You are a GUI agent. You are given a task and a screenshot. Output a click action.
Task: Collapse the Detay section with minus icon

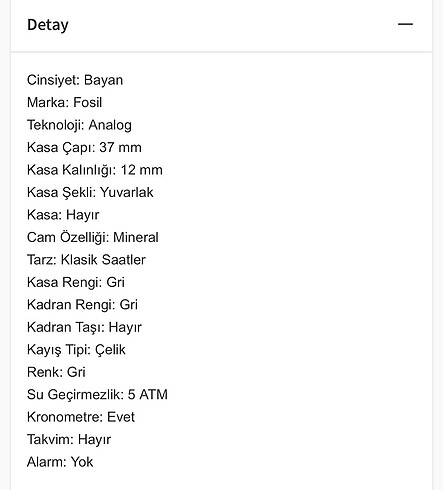coord(405,24)
